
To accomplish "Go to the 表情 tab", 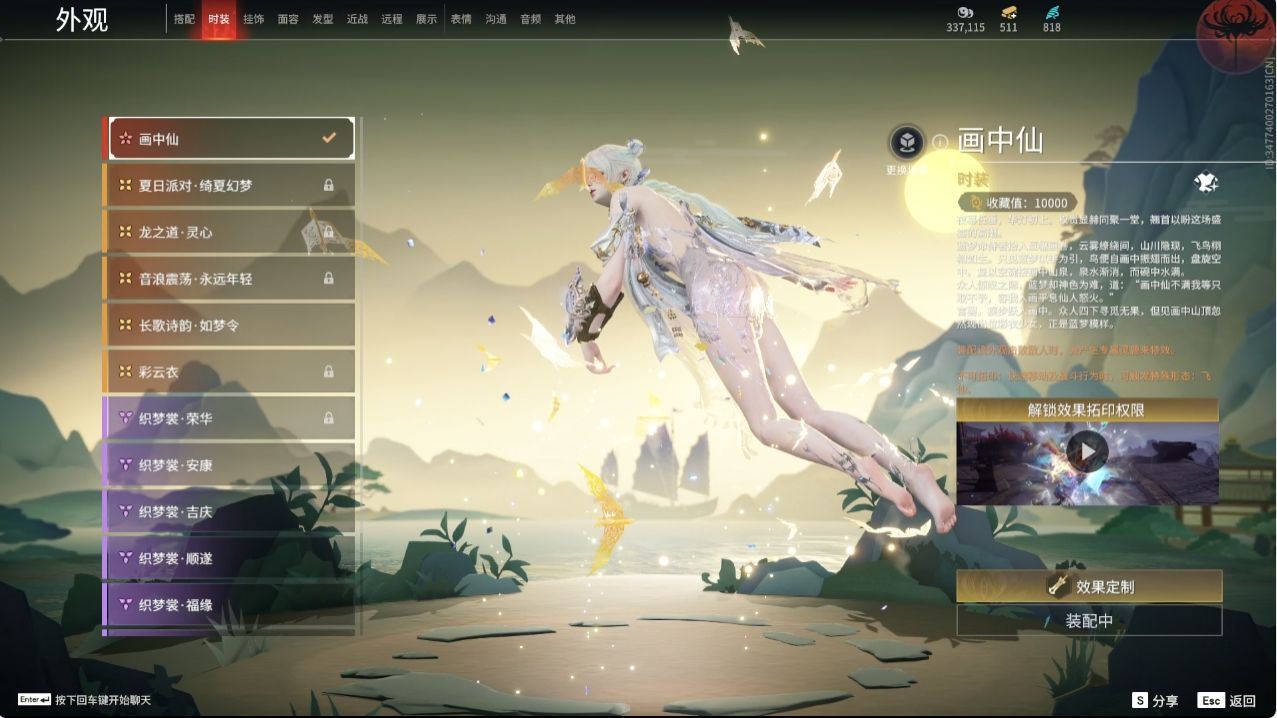I will [461, 19].
